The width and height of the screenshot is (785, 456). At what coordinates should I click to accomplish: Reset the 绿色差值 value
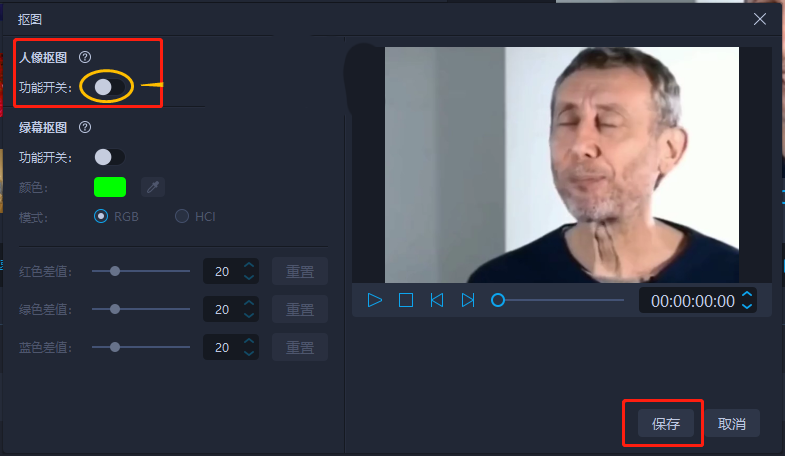click(300, 309)
